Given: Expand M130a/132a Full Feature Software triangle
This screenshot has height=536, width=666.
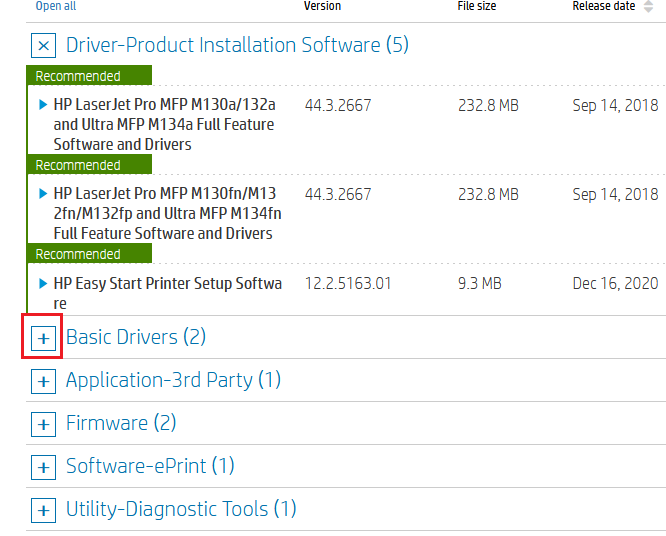Looking at the screenshot, I should coord(43,104).
